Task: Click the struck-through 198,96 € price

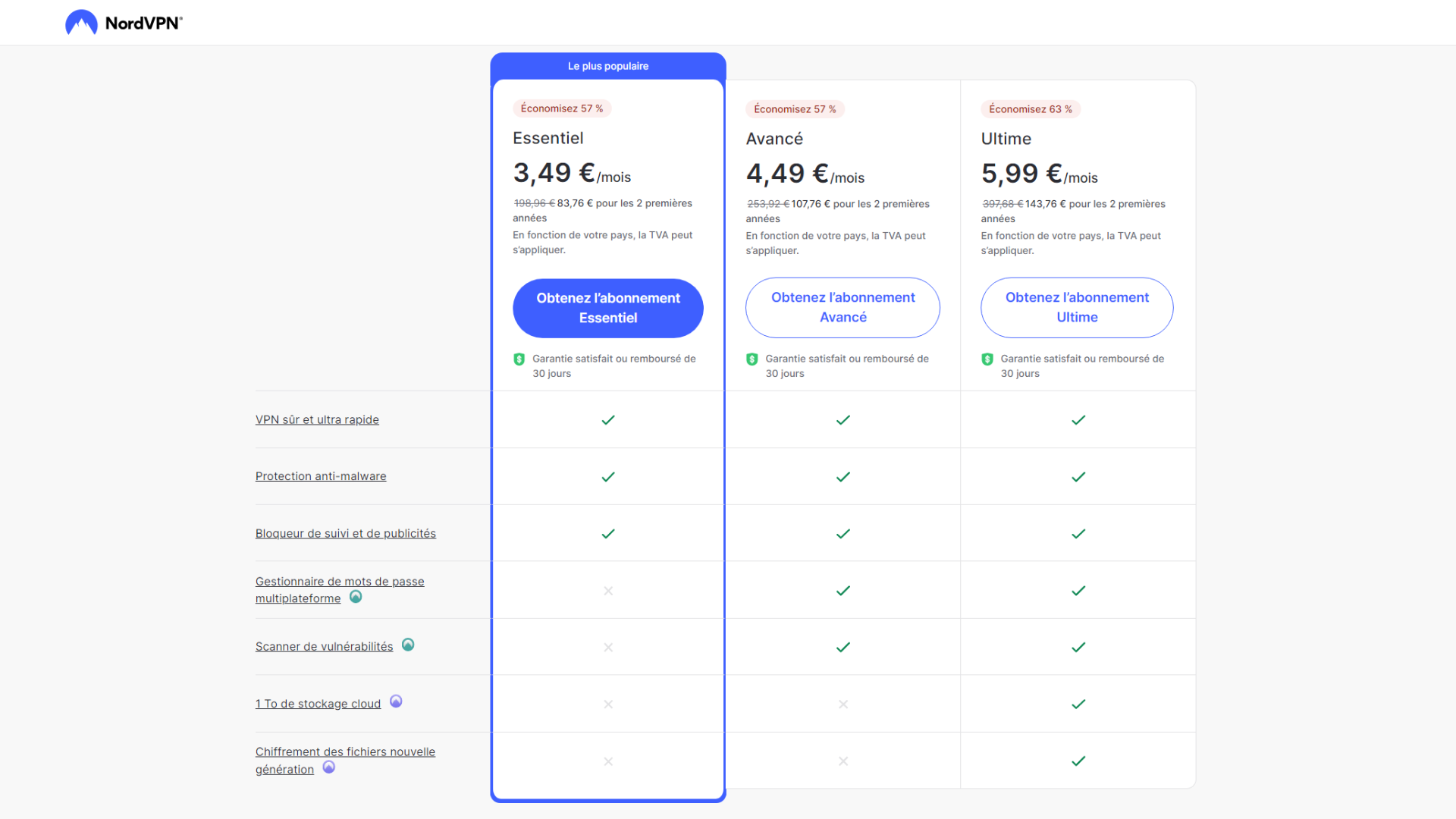Action: click(534, 203)
